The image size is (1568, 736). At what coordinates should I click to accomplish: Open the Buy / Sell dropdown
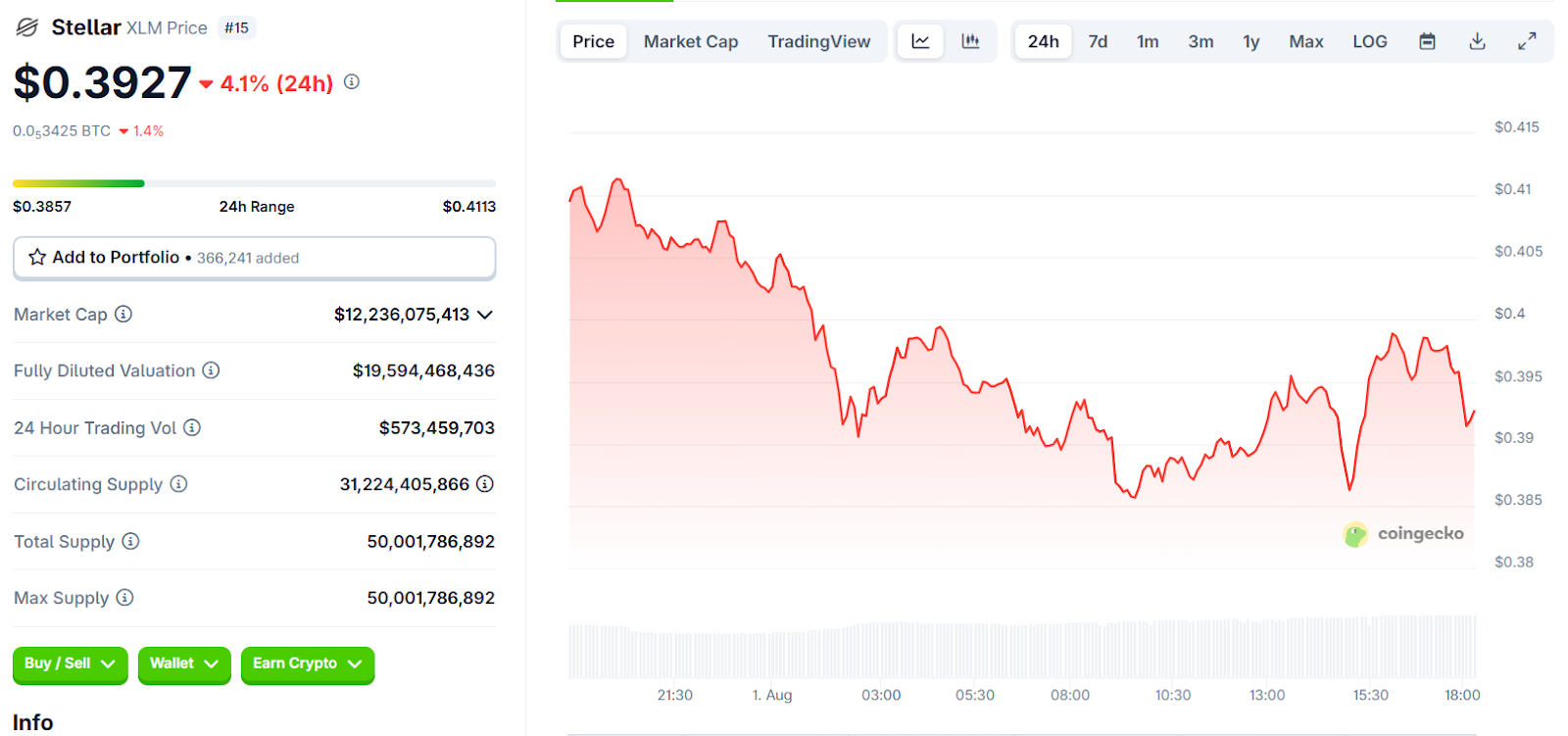[x=70, y=664]
